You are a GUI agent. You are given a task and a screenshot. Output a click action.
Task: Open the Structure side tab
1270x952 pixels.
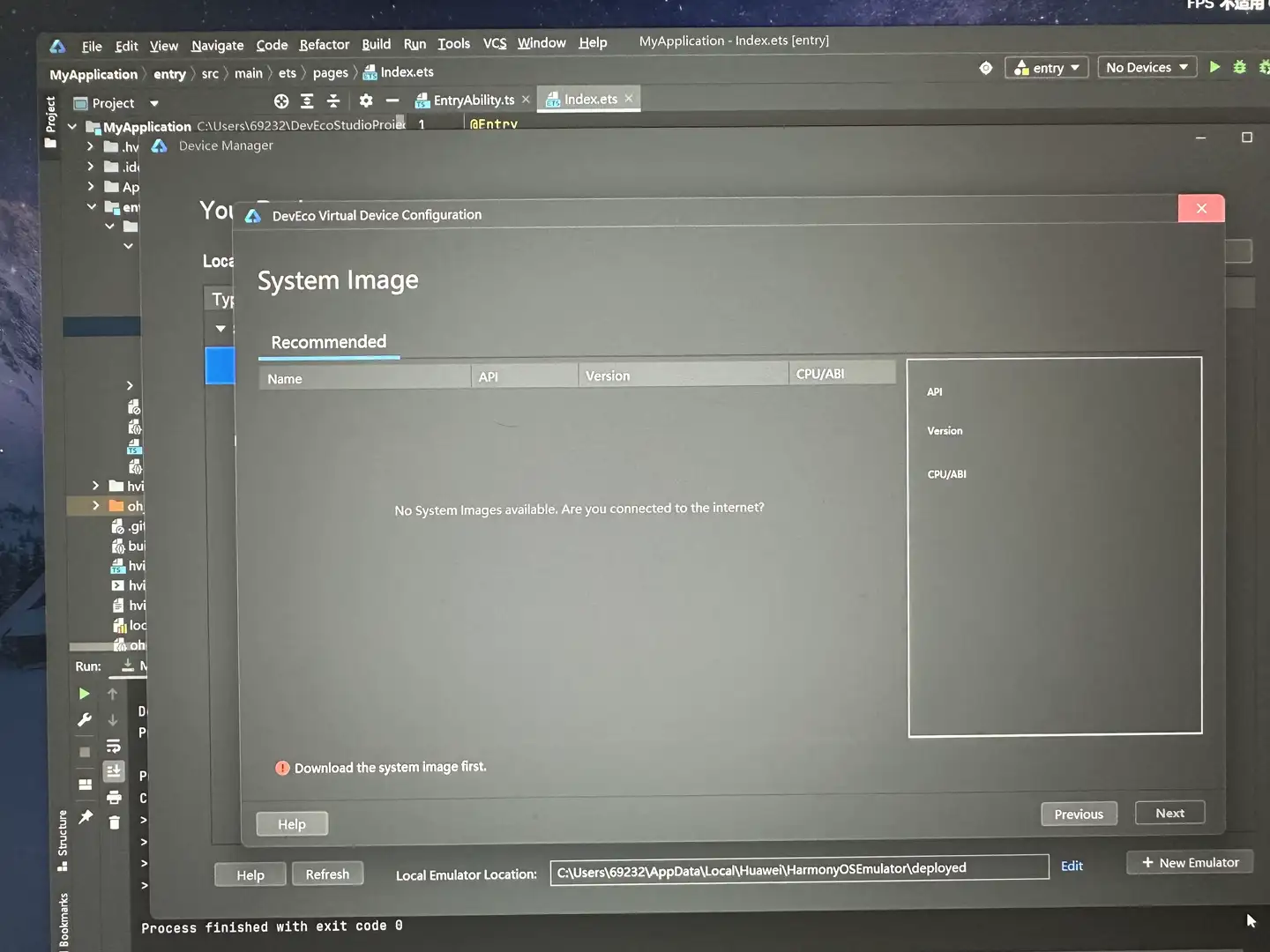coord(62,840)
